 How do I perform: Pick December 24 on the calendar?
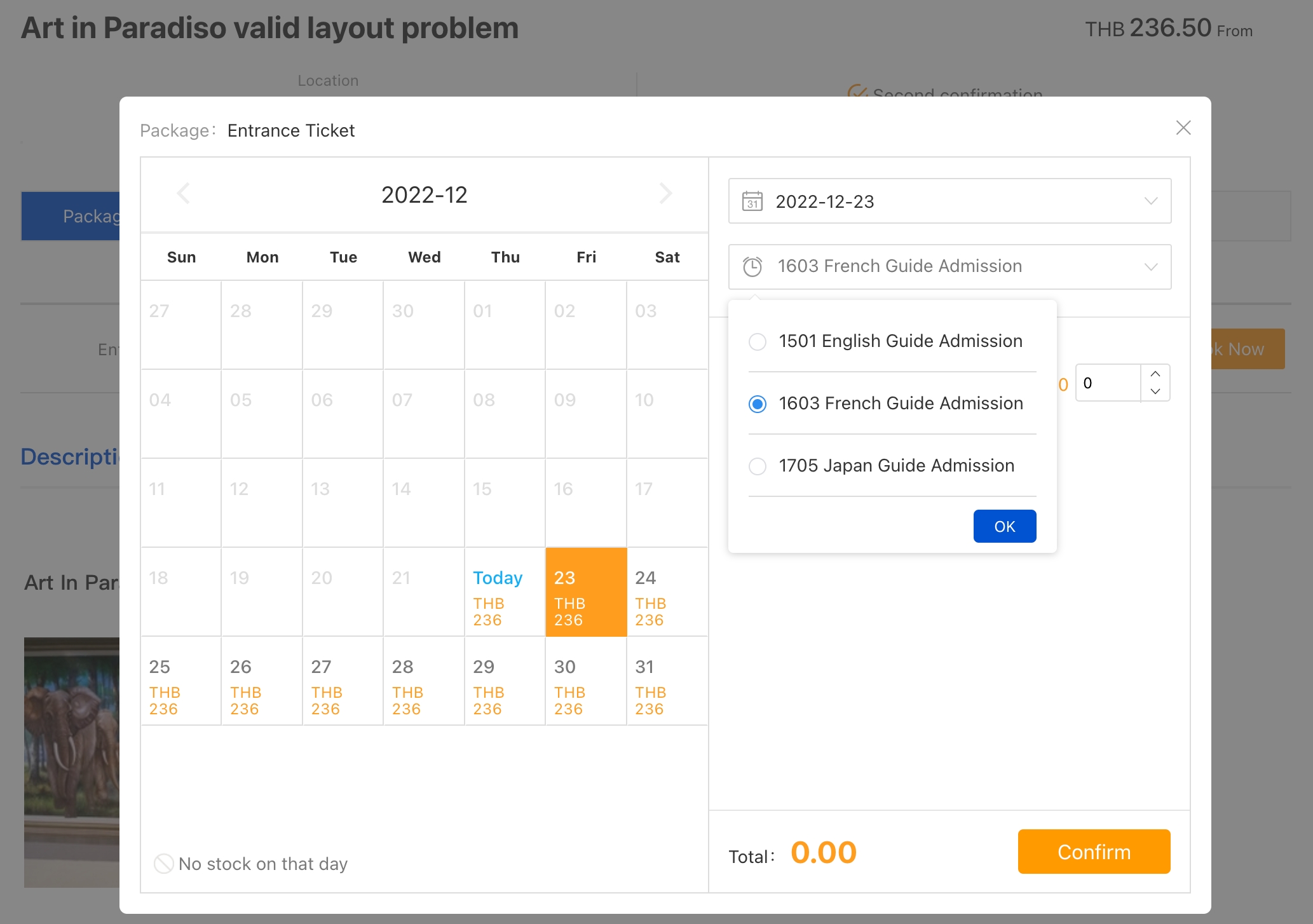tap(667, 592)
